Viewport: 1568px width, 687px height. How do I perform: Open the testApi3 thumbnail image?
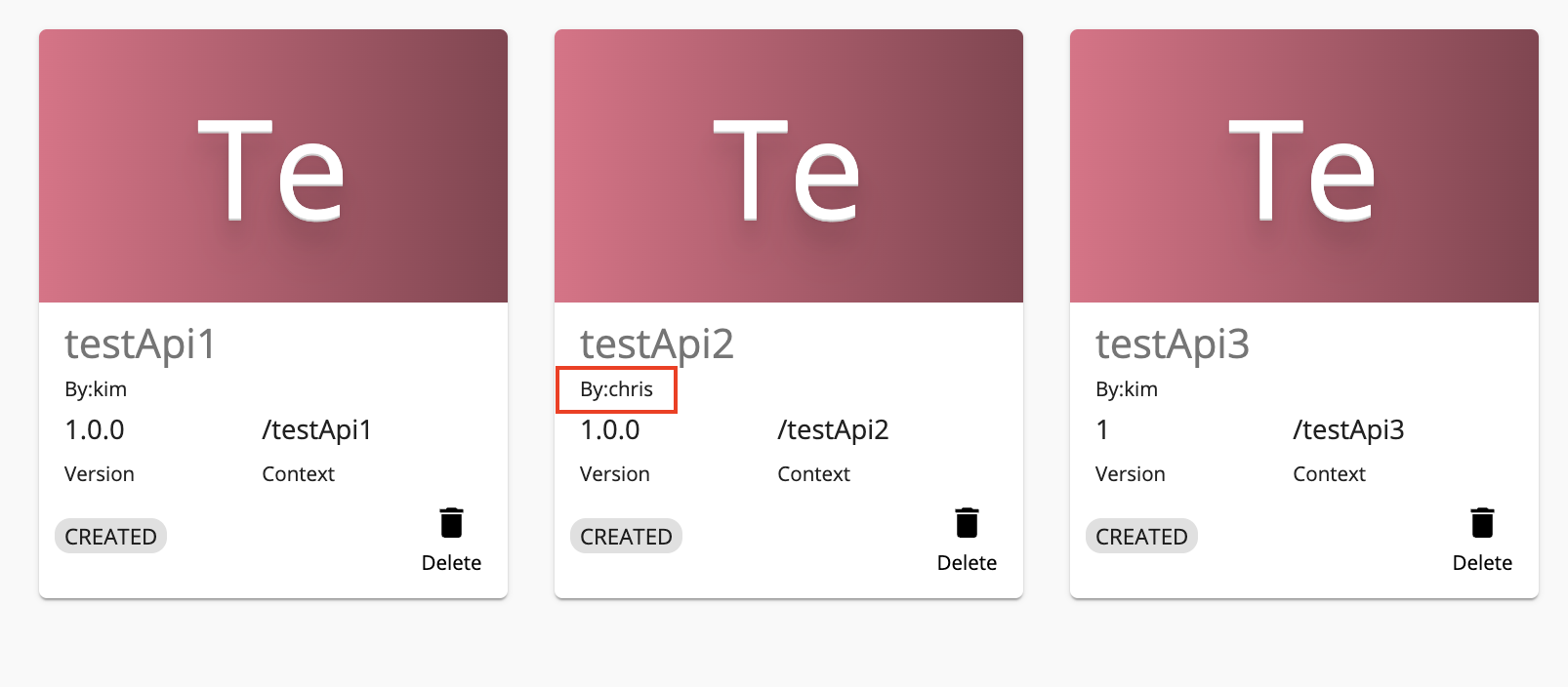[x=1304, y=166]
